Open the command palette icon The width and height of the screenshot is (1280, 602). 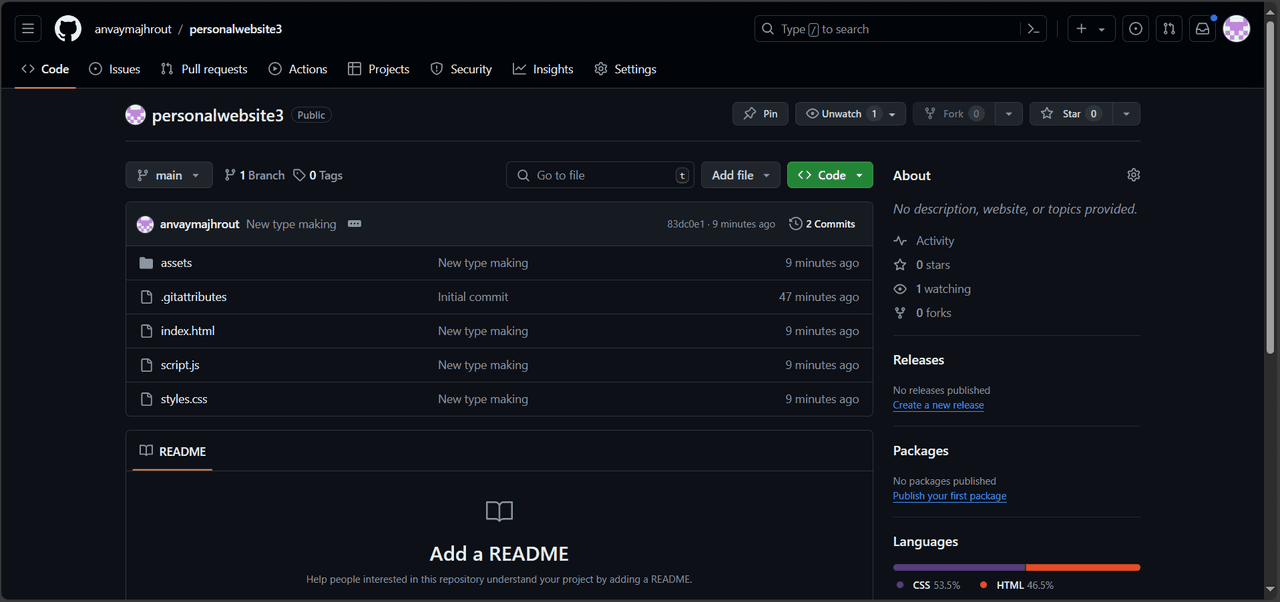click(1034, 29)
